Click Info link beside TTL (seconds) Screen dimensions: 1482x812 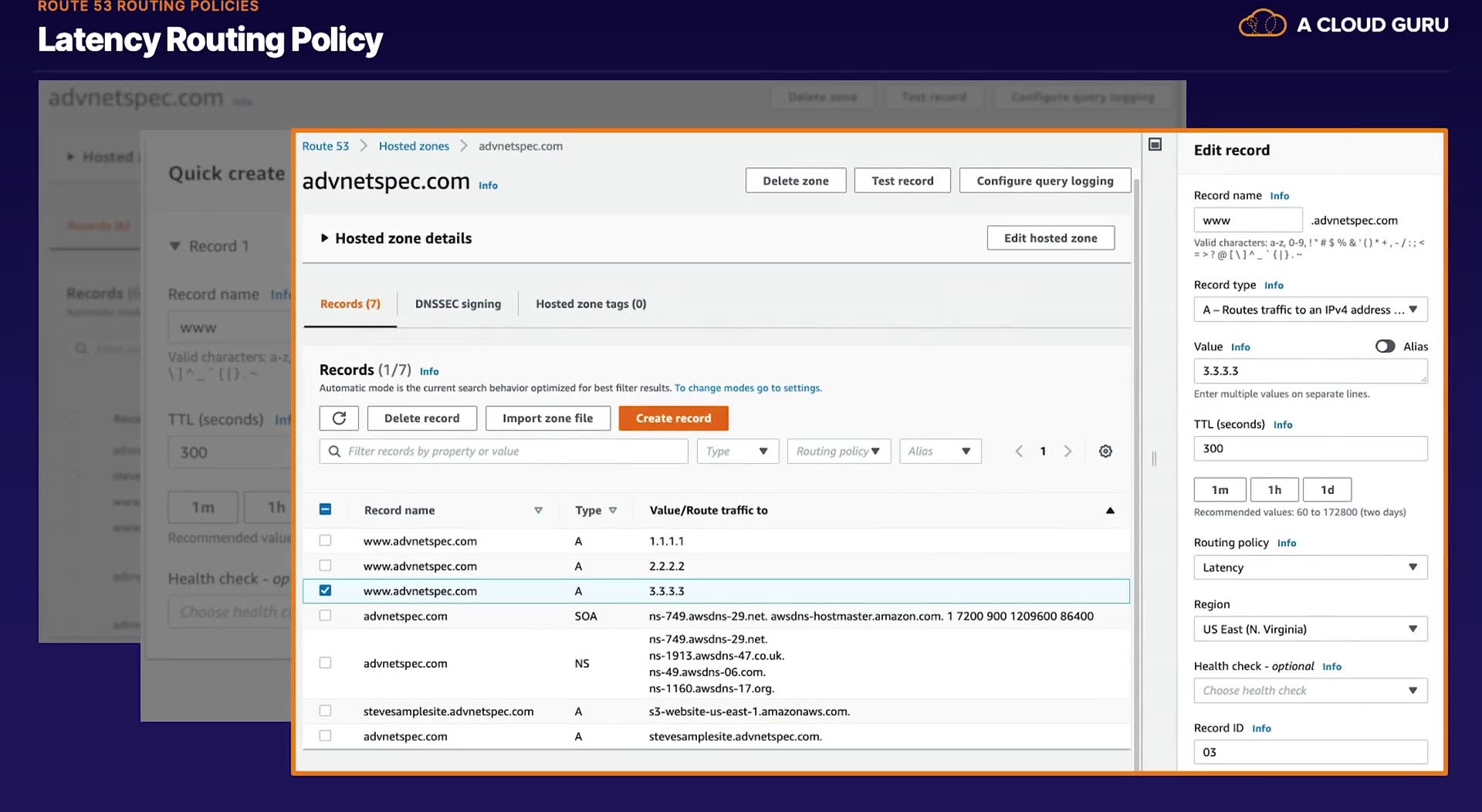[x=1283, y=425]
